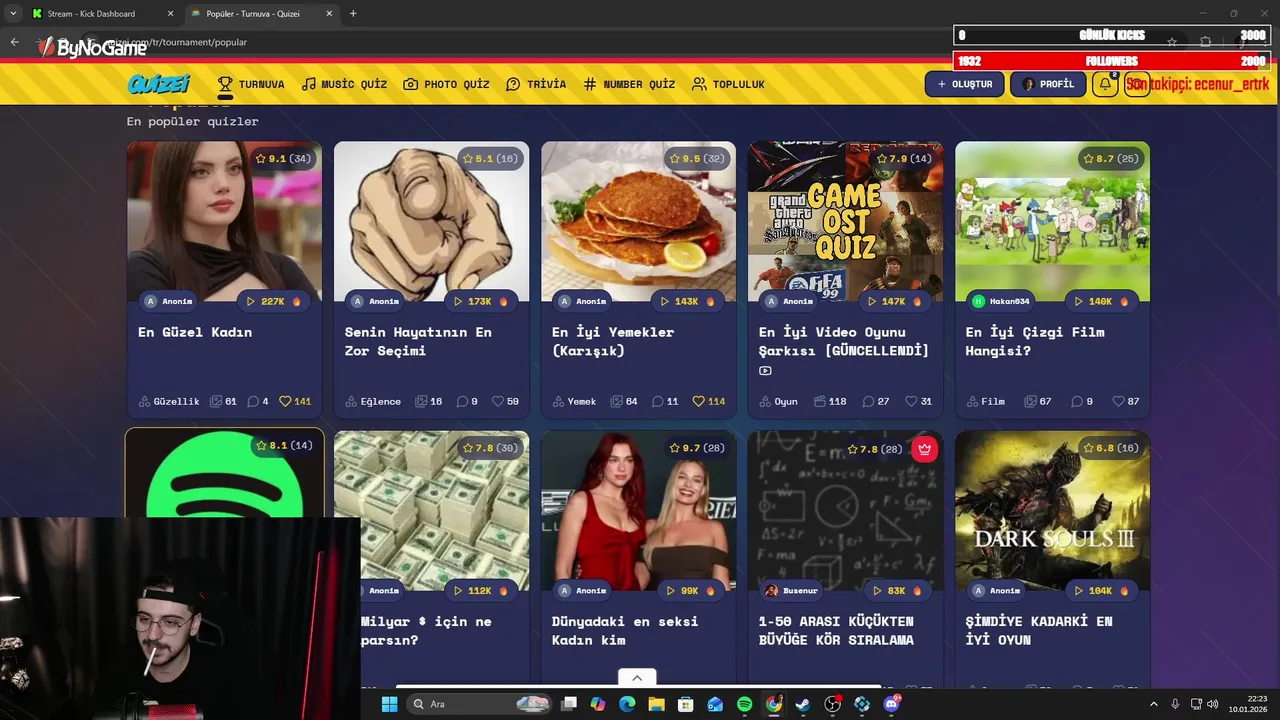This screenshot has width=1280, height=720.
Task: Open author Hakan034 on cartoon card
Action: pos(1001,301)
